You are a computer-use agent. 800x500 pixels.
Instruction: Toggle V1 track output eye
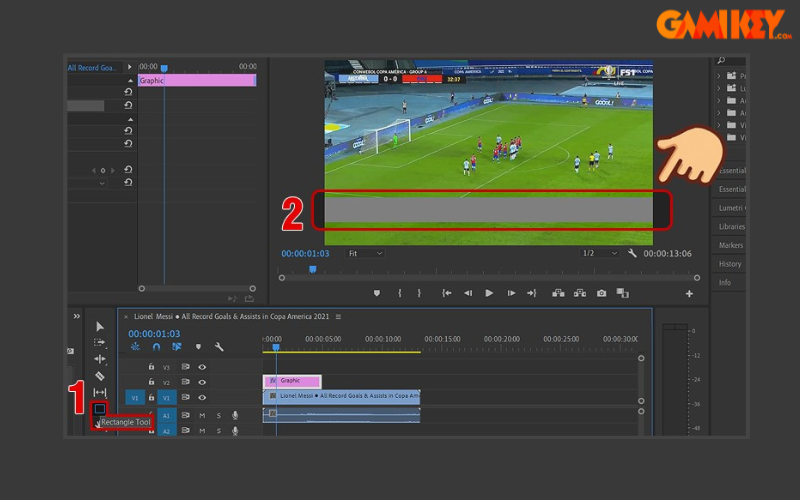(202, 397)
